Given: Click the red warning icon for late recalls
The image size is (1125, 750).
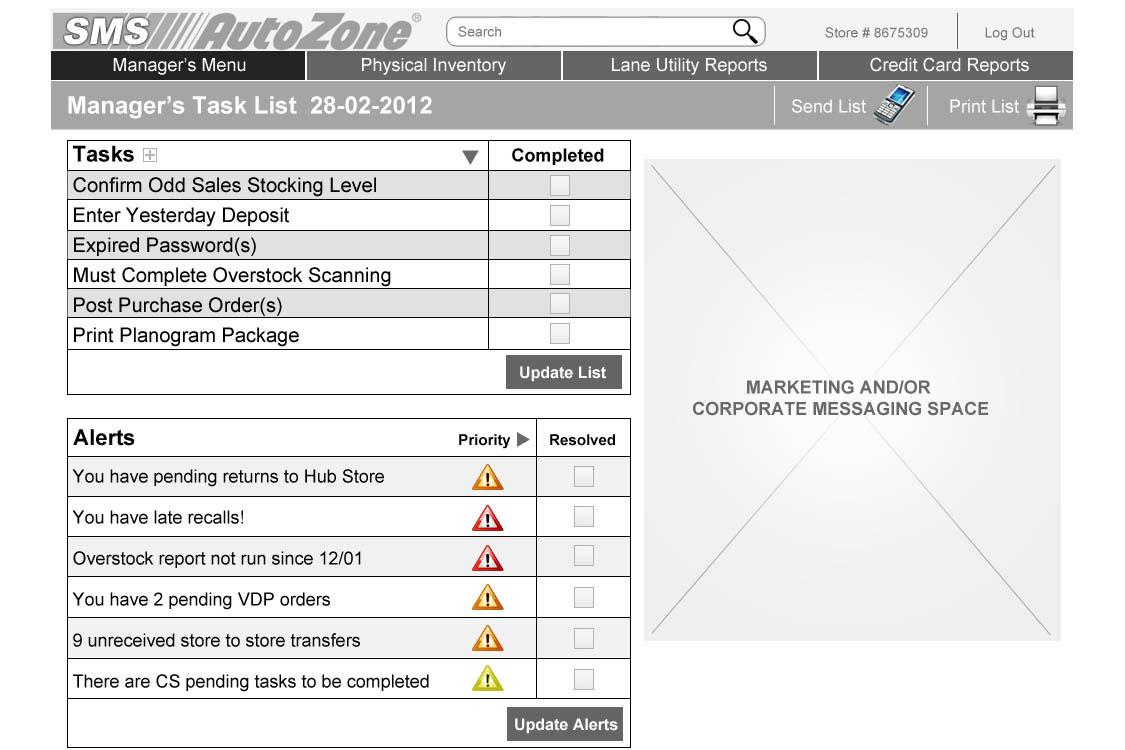Looking at the screenshot, I should [x=487, y=518].
